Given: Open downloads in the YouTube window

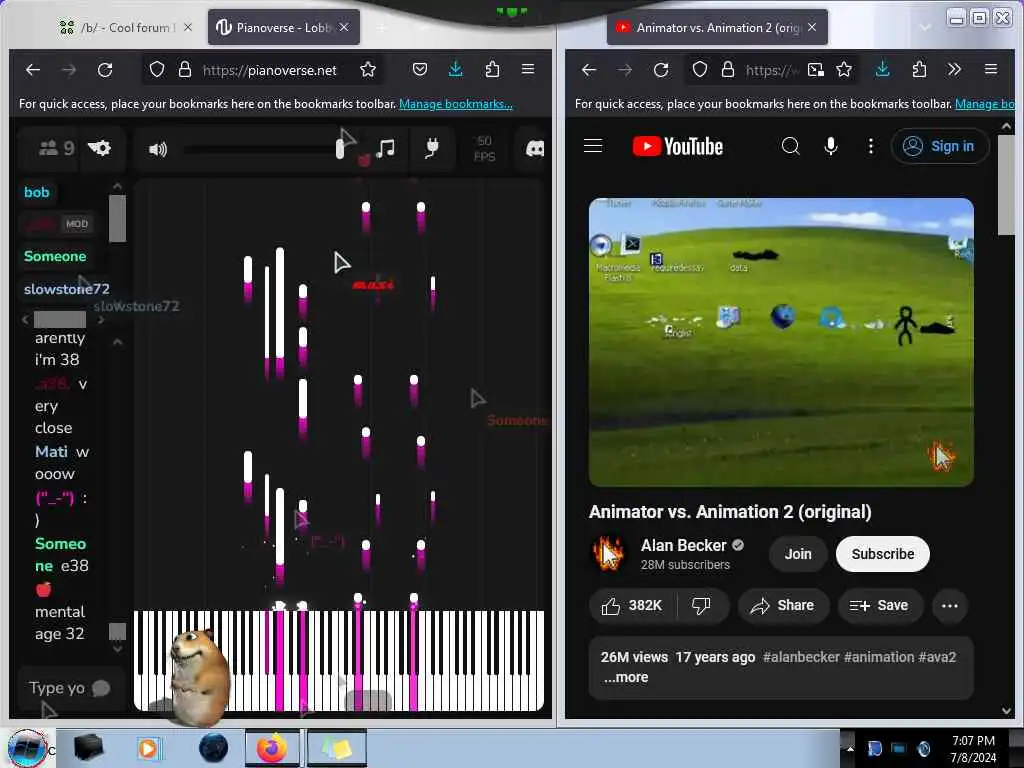Looking at the screenshot, I should [x=883, y=69].
